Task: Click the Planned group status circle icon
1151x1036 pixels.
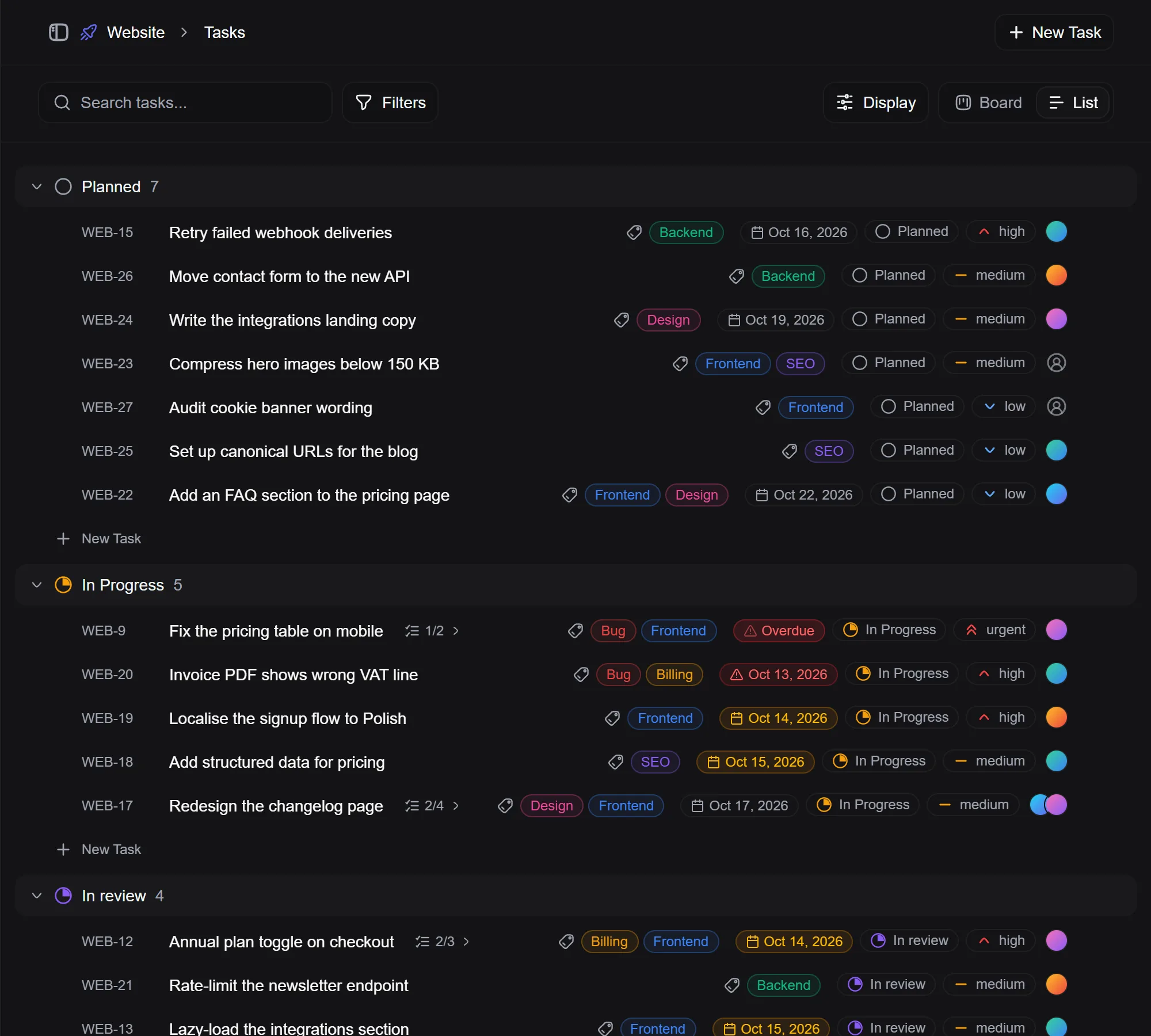Action: (x=63, y=186)
